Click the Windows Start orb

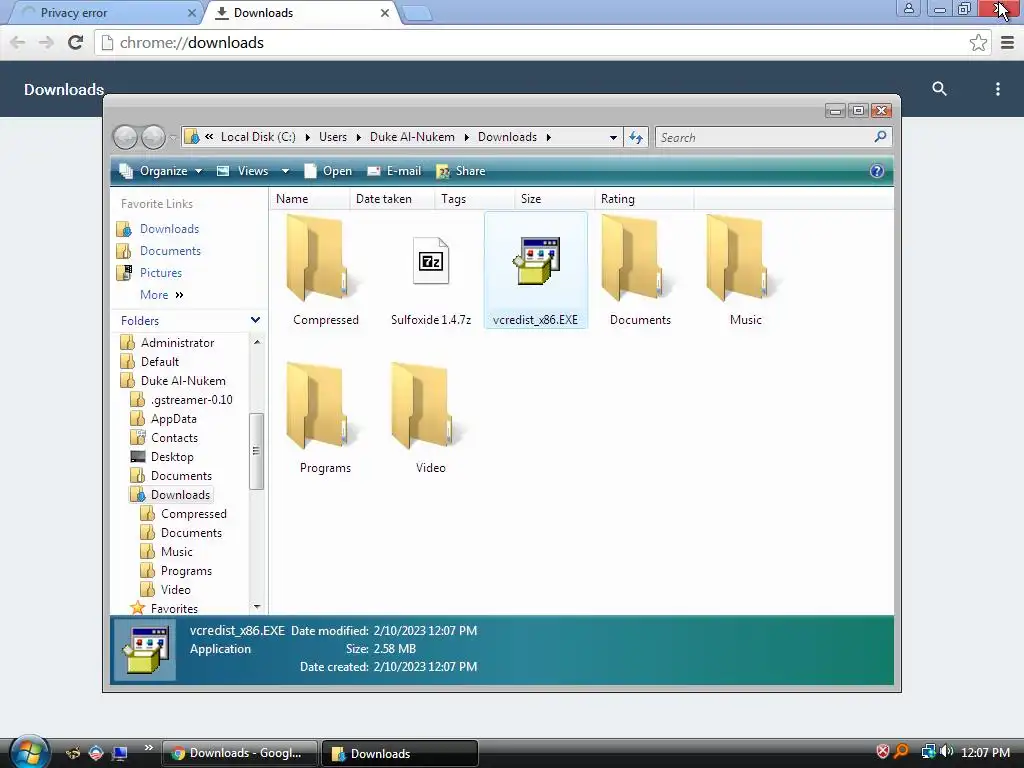tap(28, 752)
